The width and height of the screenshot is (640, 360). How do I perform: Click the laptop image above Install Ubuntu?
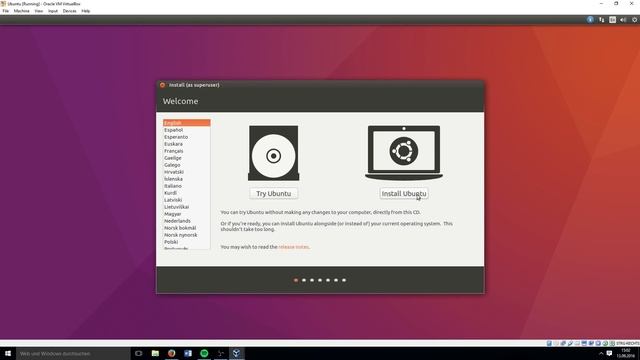tap(404, 153)
